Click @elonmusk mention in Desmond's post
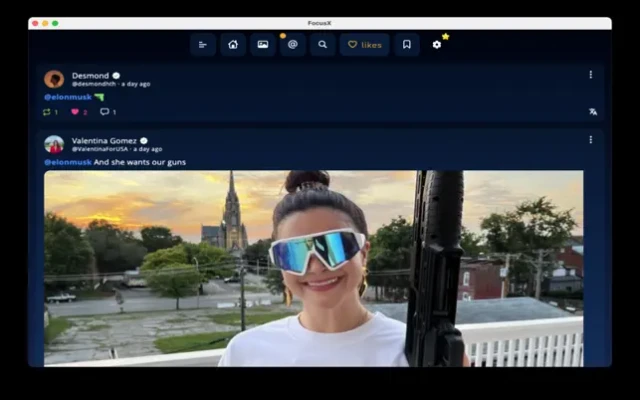640x400 pixels. [x=68, y=97]
